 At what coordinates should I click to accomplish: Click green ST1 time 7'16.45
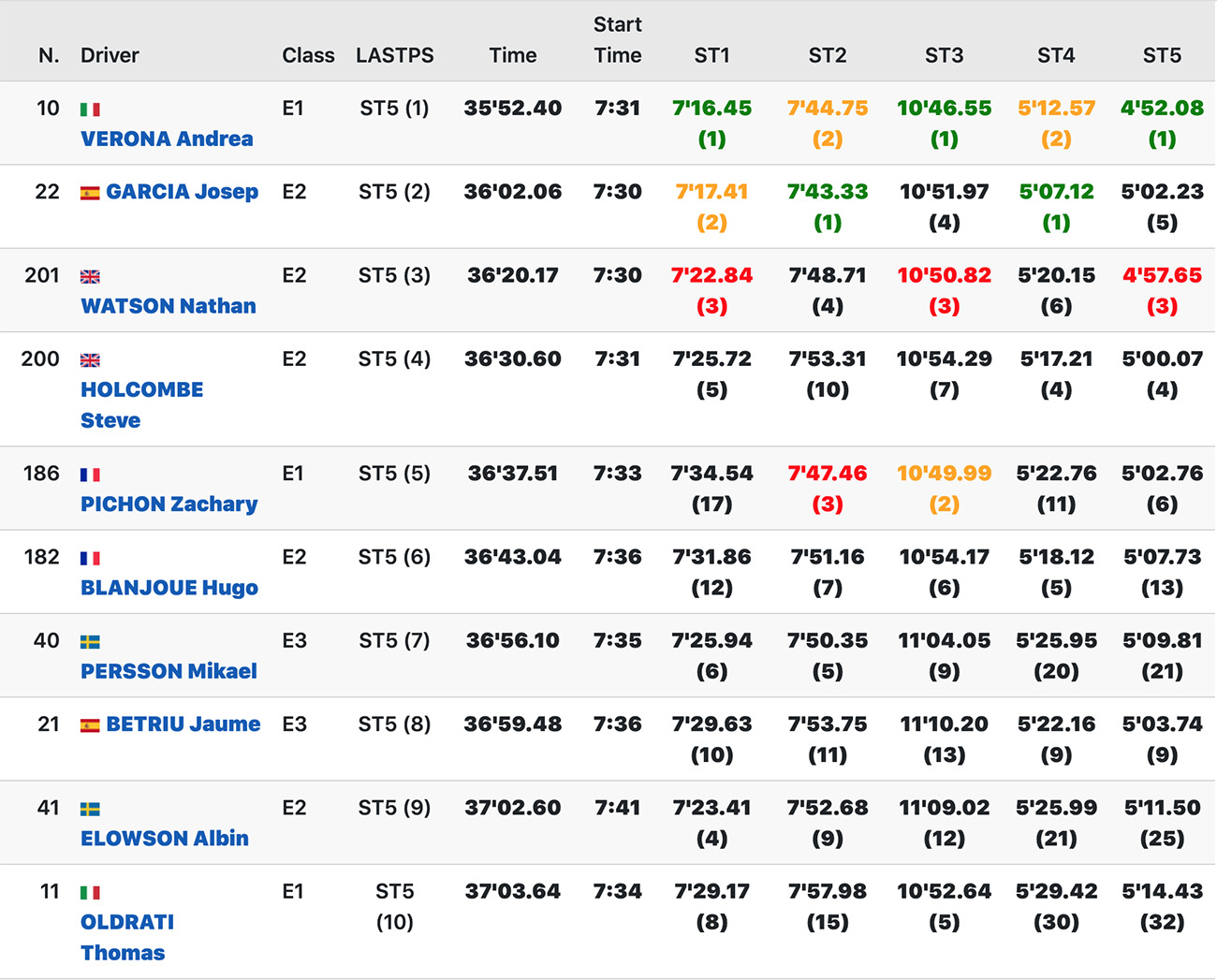pos(711,108)
